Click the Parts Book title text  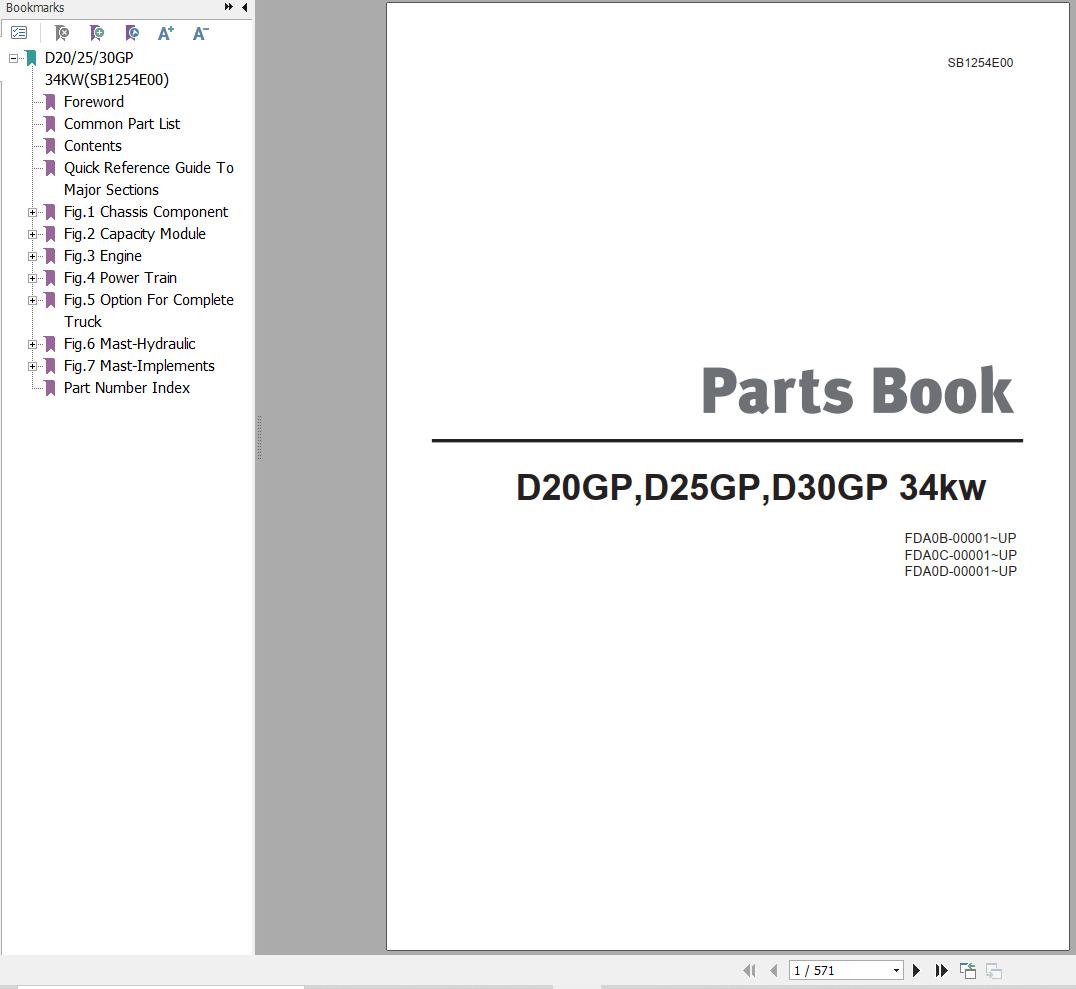point(857,391)
